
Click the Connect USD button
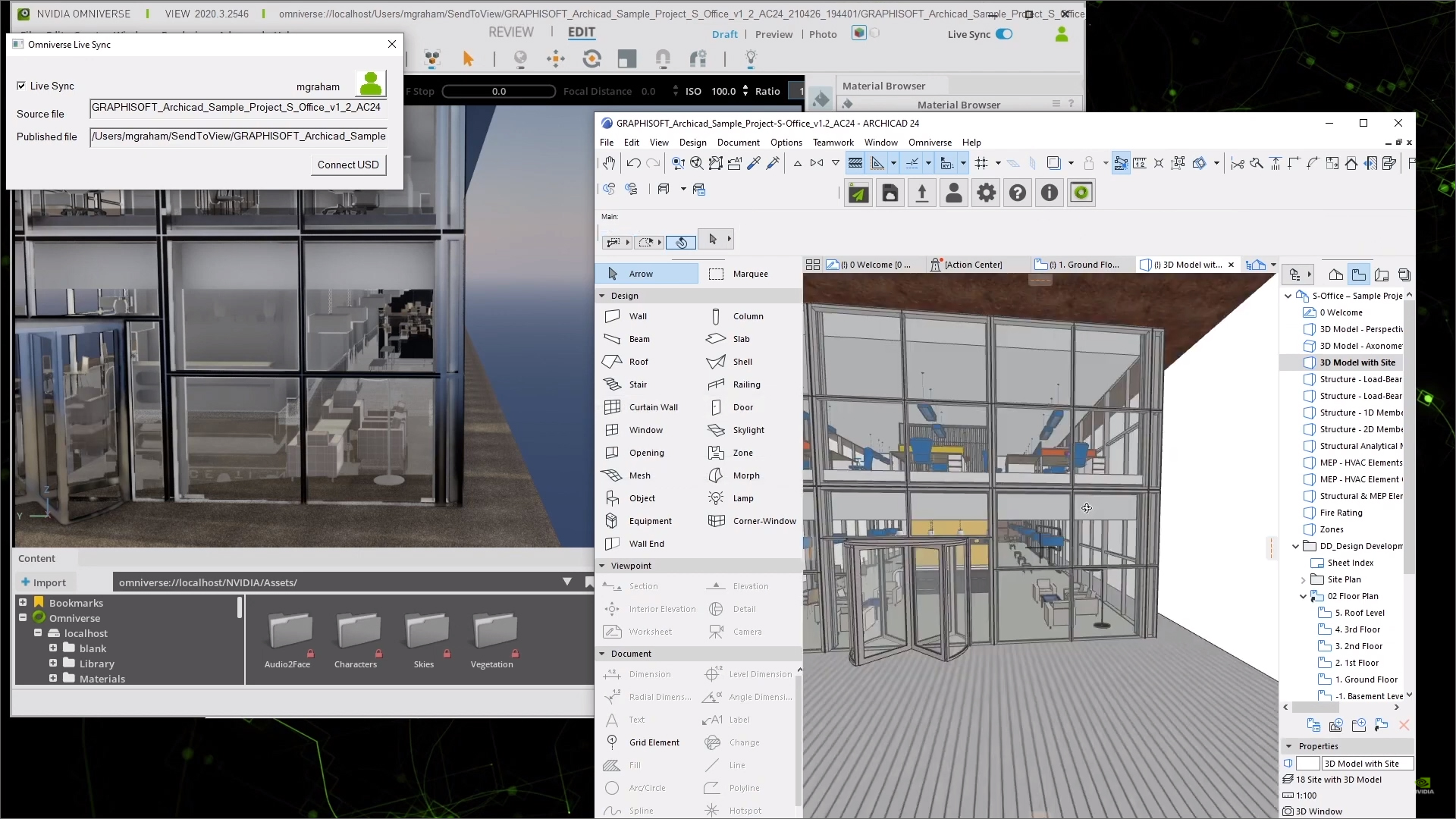click(x=348, y=165)
